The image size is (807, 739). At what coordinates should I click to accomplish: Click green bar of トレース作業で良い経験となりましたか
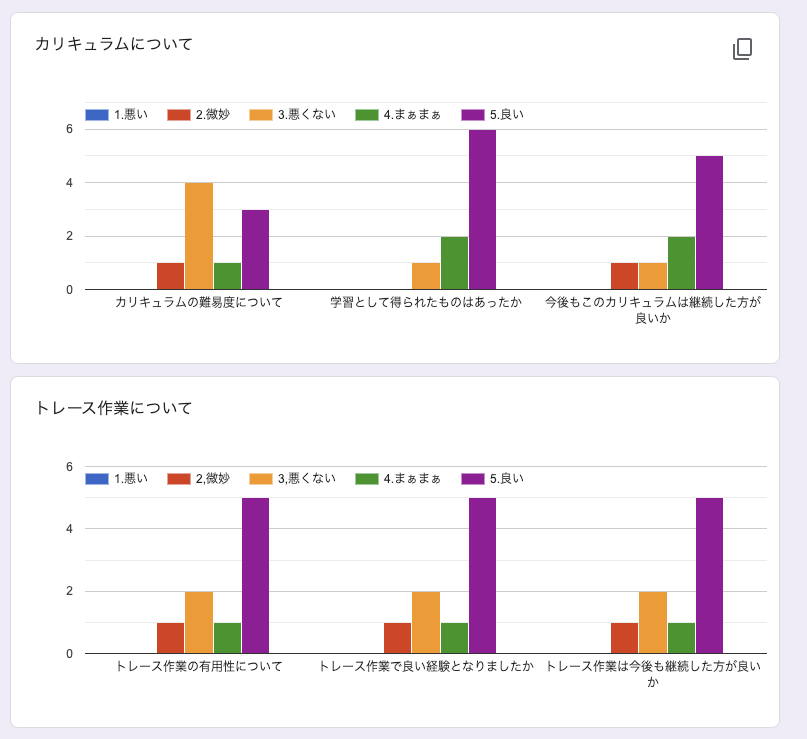coord(454,638)
